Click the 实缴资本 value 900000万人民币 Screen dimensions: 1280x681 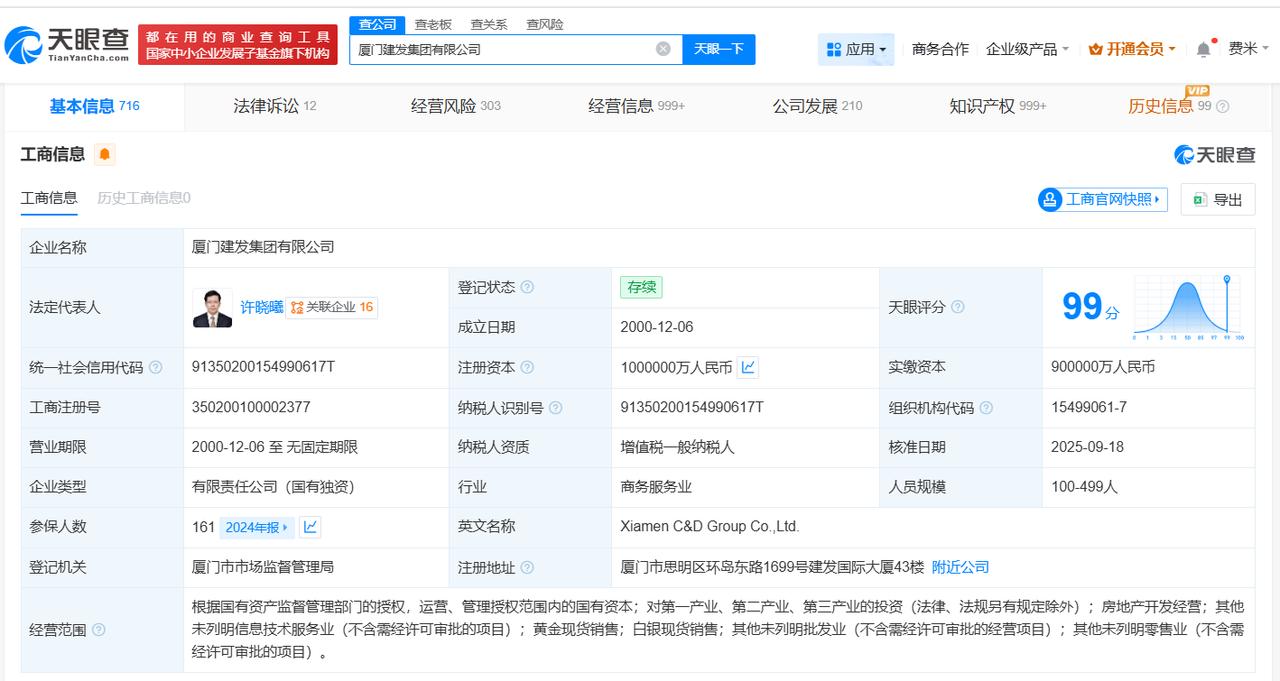[x=1103, y=367]
